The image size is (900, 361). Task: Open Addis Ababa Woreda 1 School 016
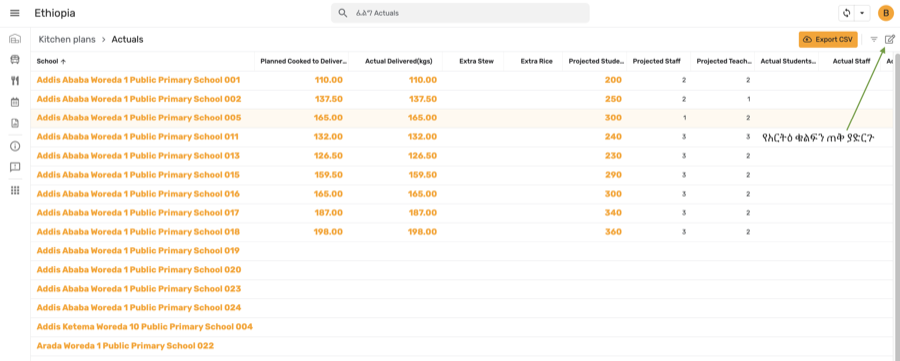pyautogui.click(x=138, y=193)
